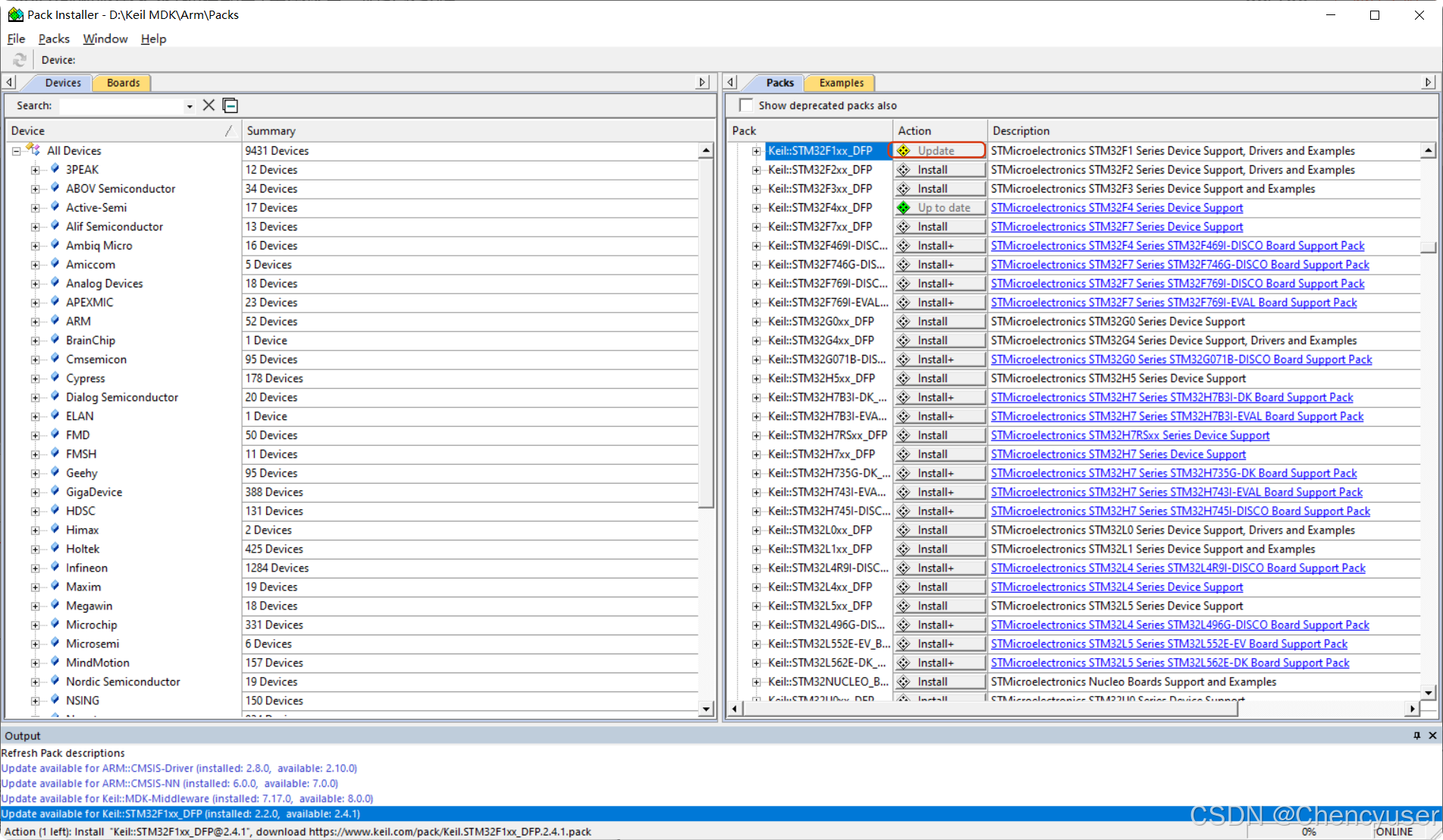Switch to the Examples tab
Image resolution: width=1443 pixels, height=840 pixels.
(841, 83)
